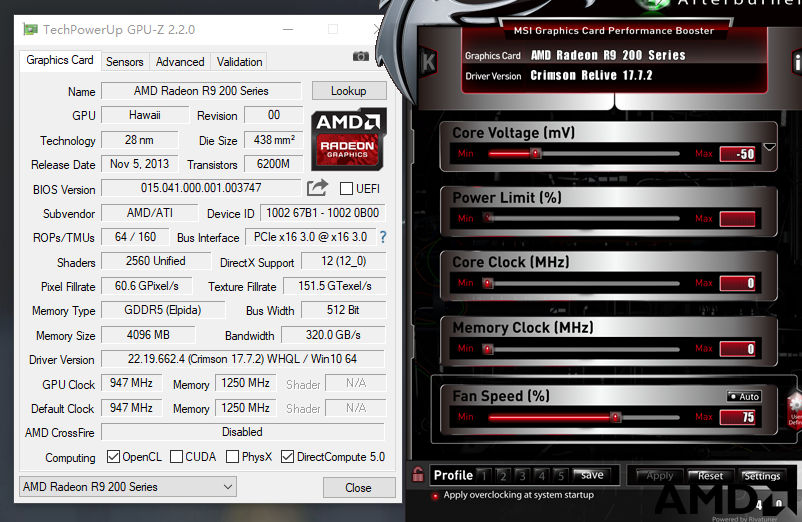Image resolution: width=802 pixels, height=522 pixels.
Task: Click the BIOS export share arrow icon
Action: coord(317,188)
